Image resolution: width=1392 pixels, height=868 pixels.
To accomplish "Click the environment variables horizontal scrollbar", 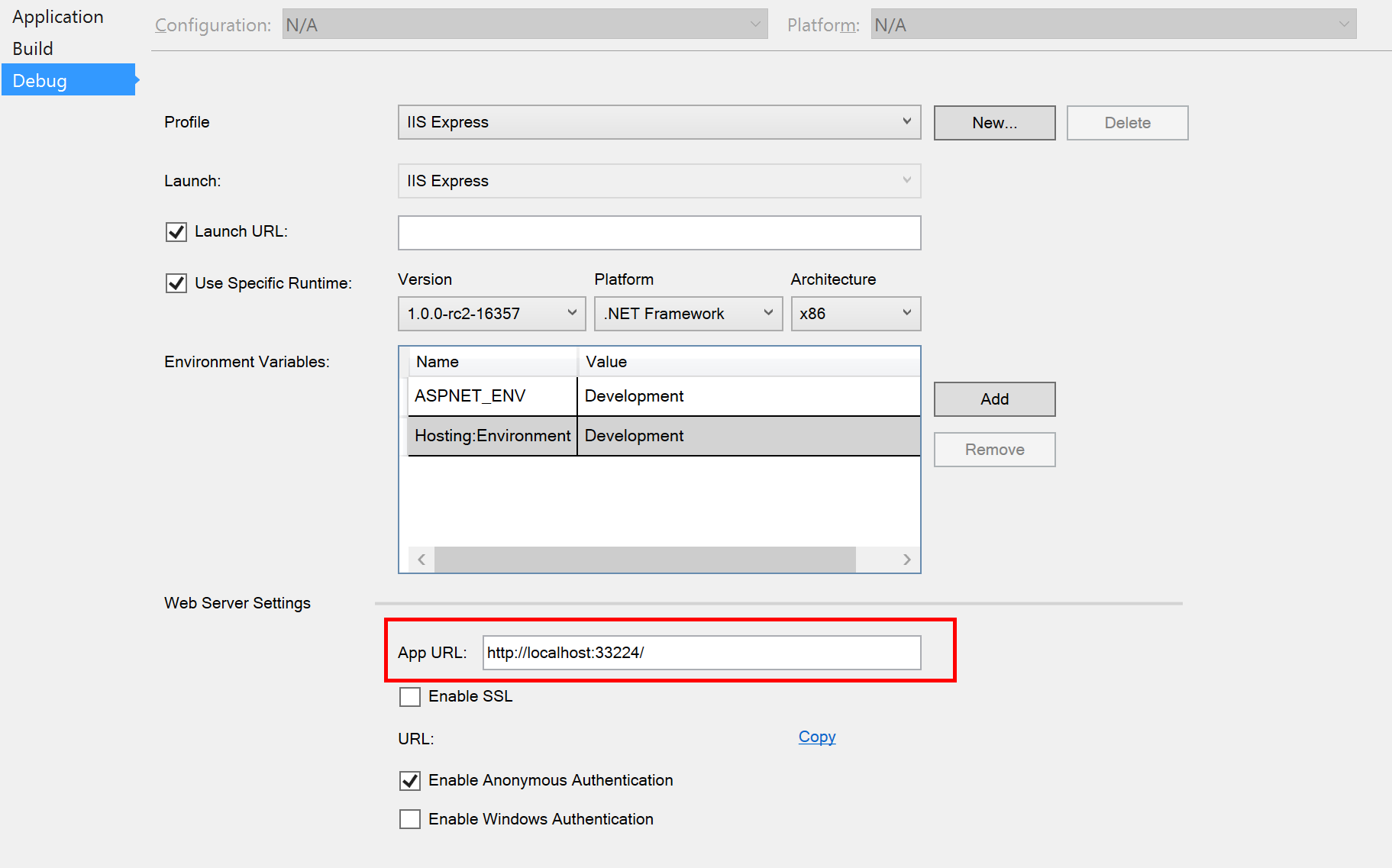I will (644, 560).
